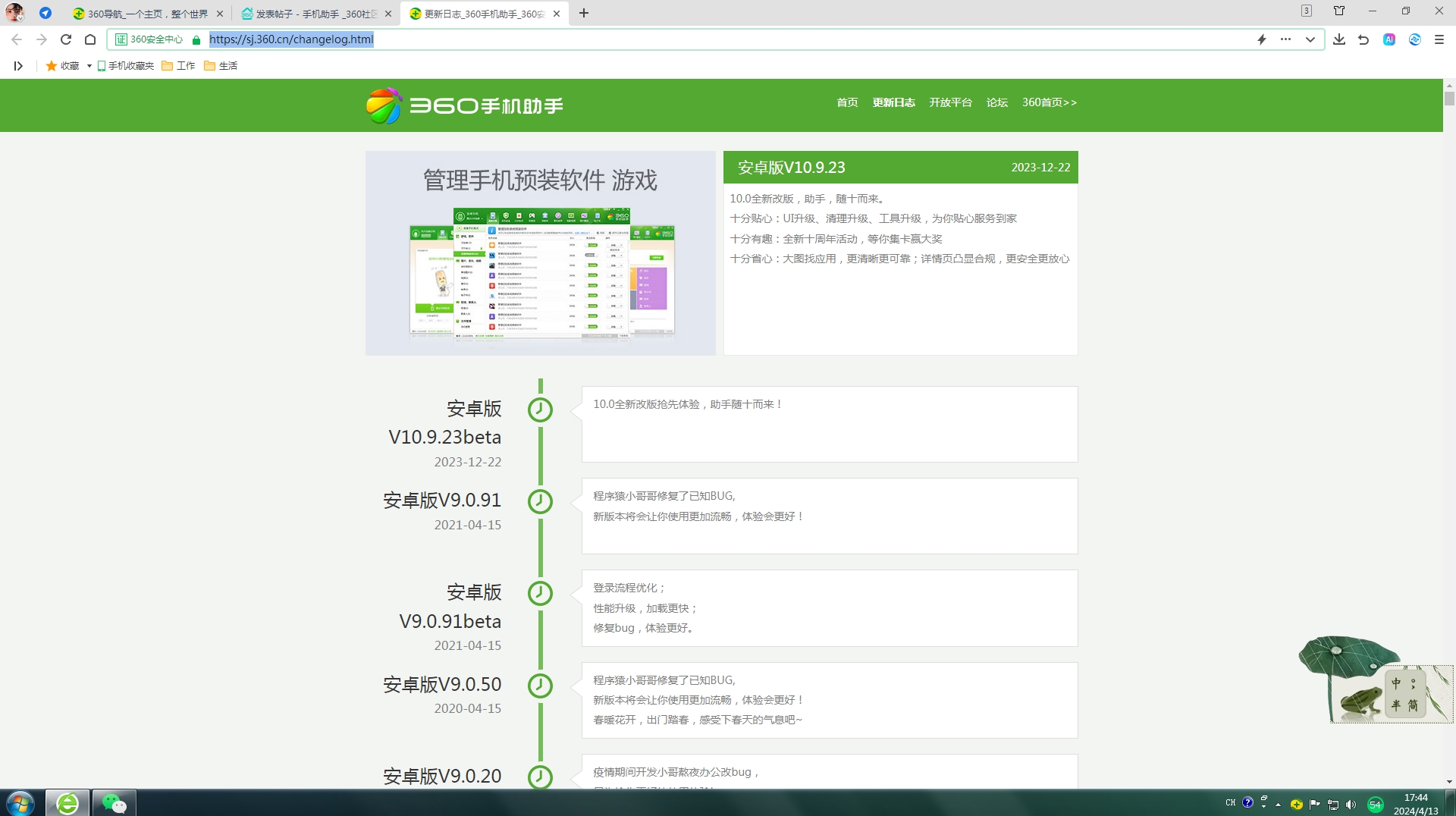This screenshot has width=1456, height=816.
Task: Show hidden tray icons arrow
Action: pos(1278,804)
